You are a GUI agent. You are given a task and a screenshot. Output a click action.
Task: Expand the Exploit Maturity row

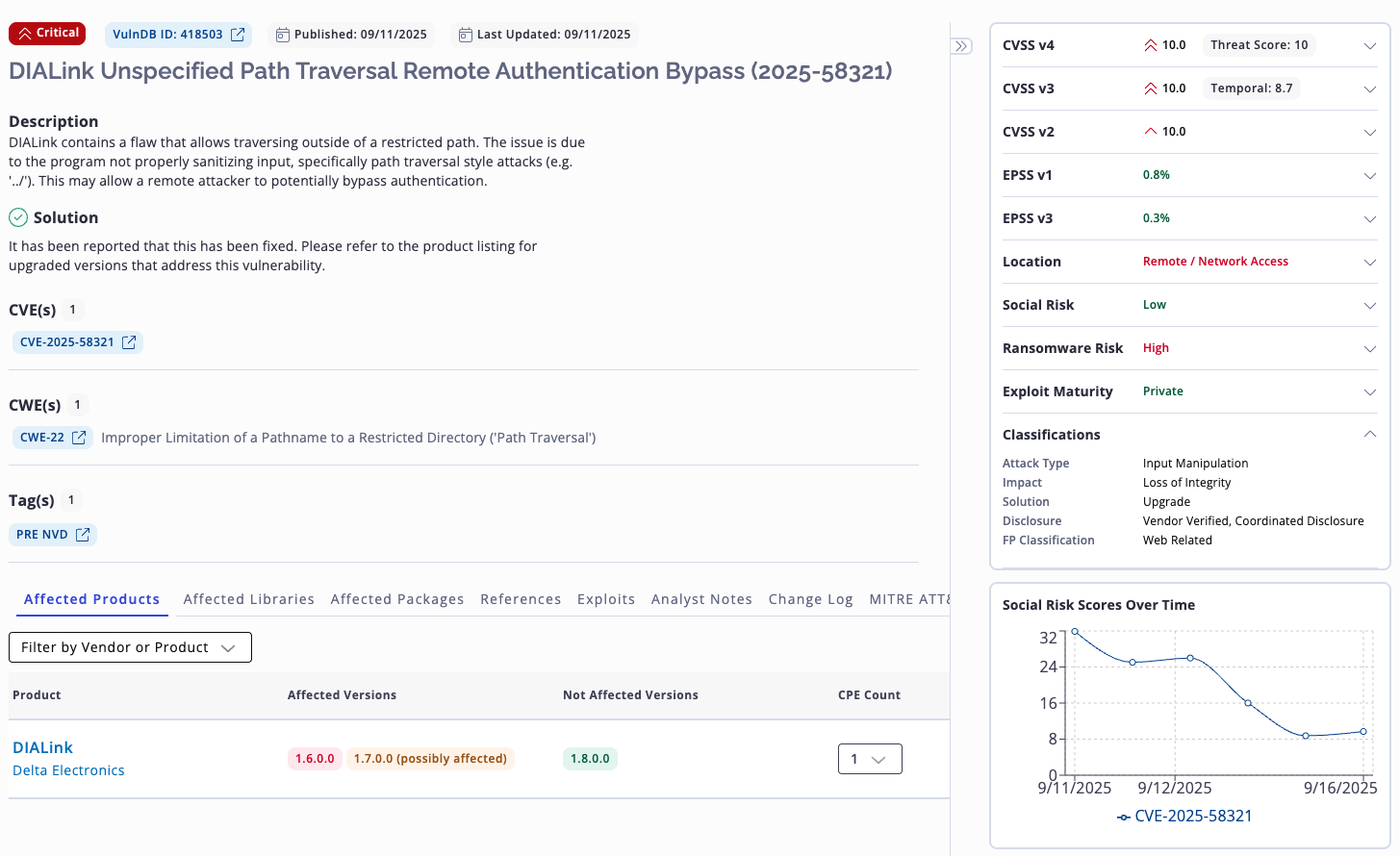coord(1370,392)
